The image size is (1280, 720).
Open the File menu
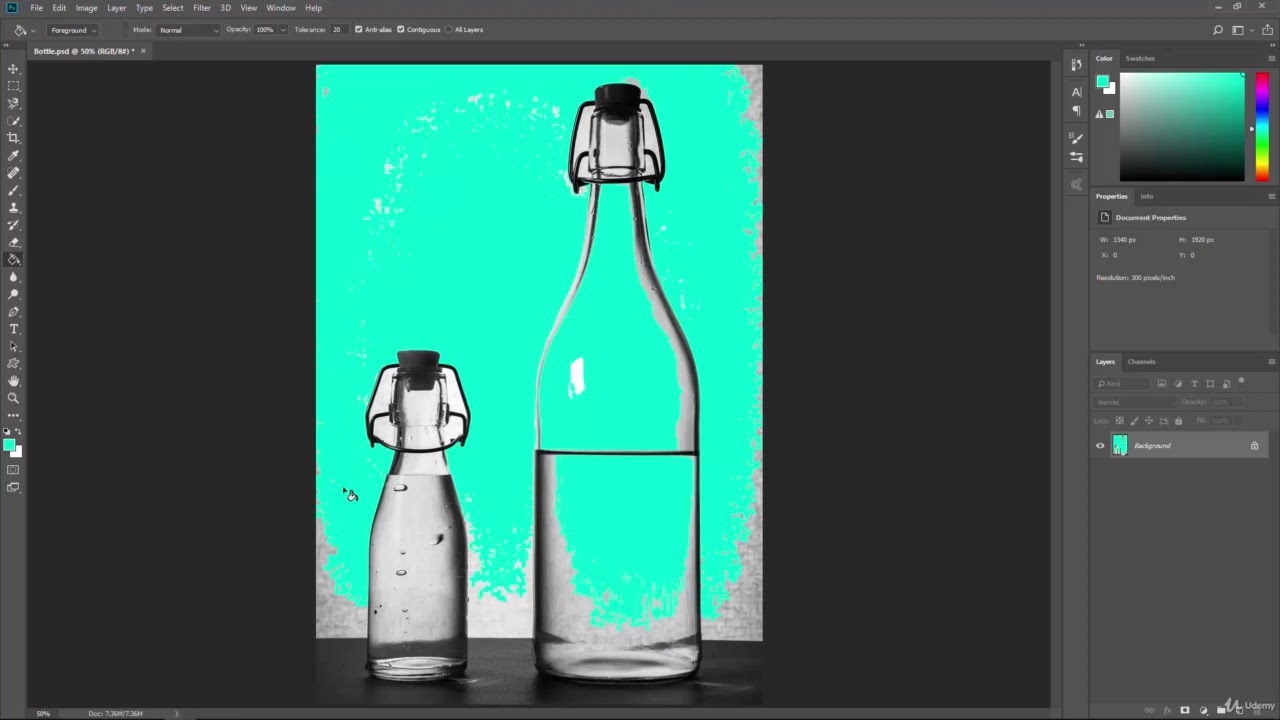click(36, 8)
